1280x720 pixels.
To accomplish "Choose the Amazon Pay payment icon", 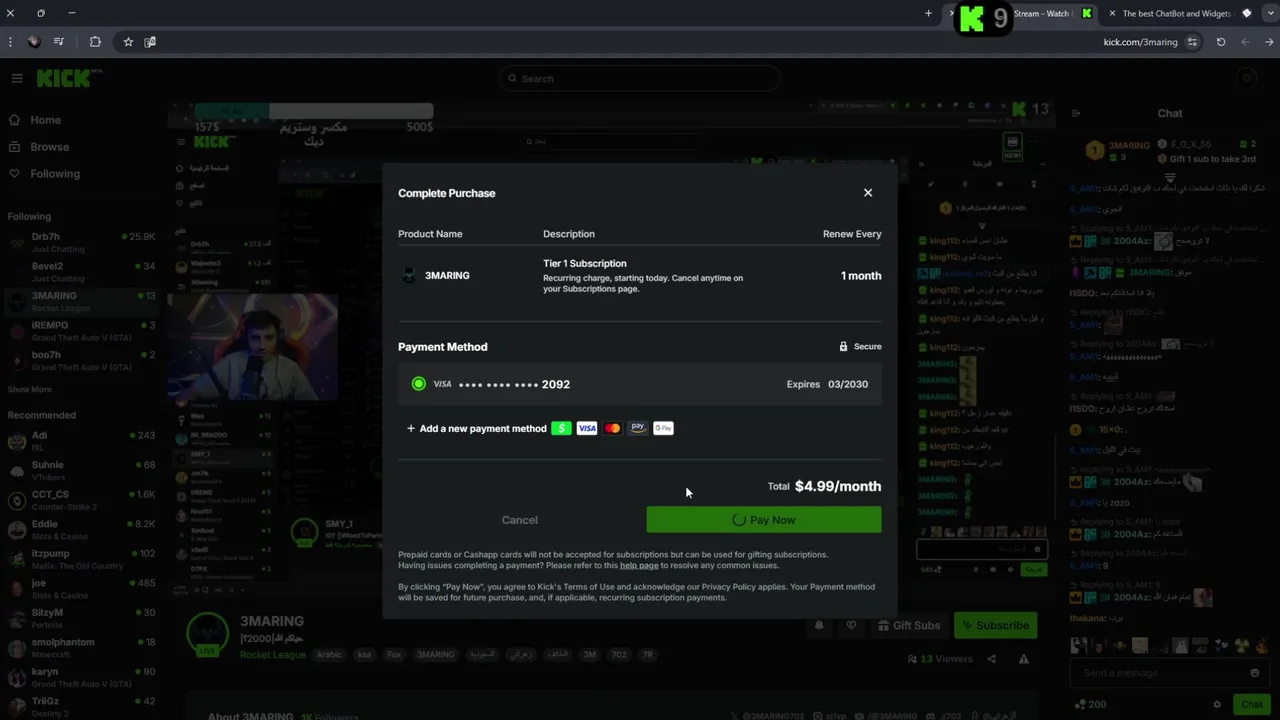I will point(638,428).
